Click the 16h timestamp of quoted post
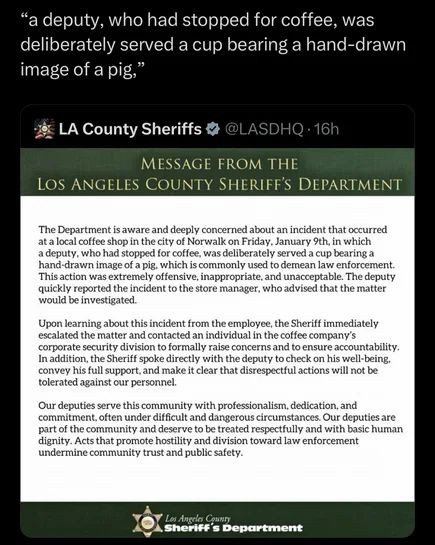Viewport: 435px width, 545px height. pyautogui.click(x=326, y=129)
